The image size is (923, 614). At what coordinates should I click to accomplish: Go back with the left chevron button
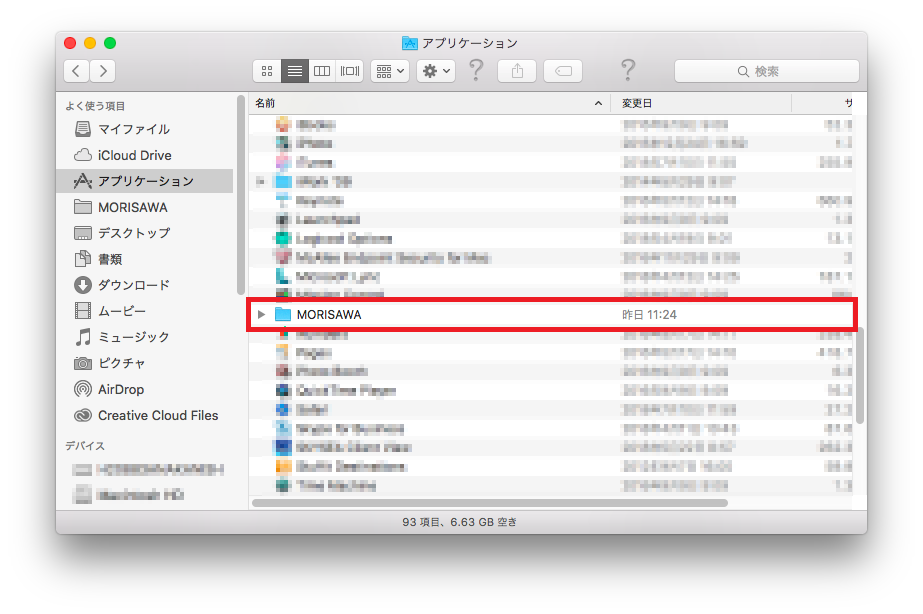point(77,71)
